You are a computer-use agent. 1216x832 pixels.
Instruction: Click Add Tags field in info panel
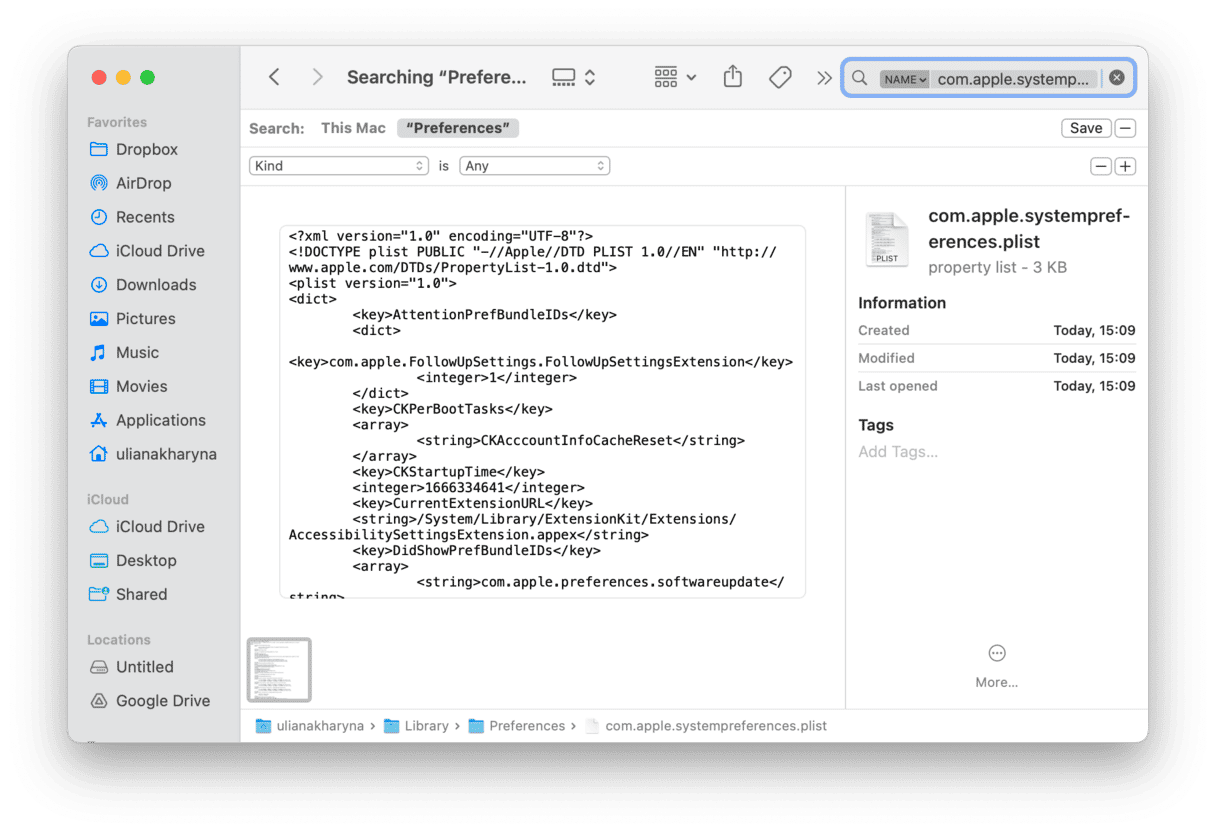898,452
